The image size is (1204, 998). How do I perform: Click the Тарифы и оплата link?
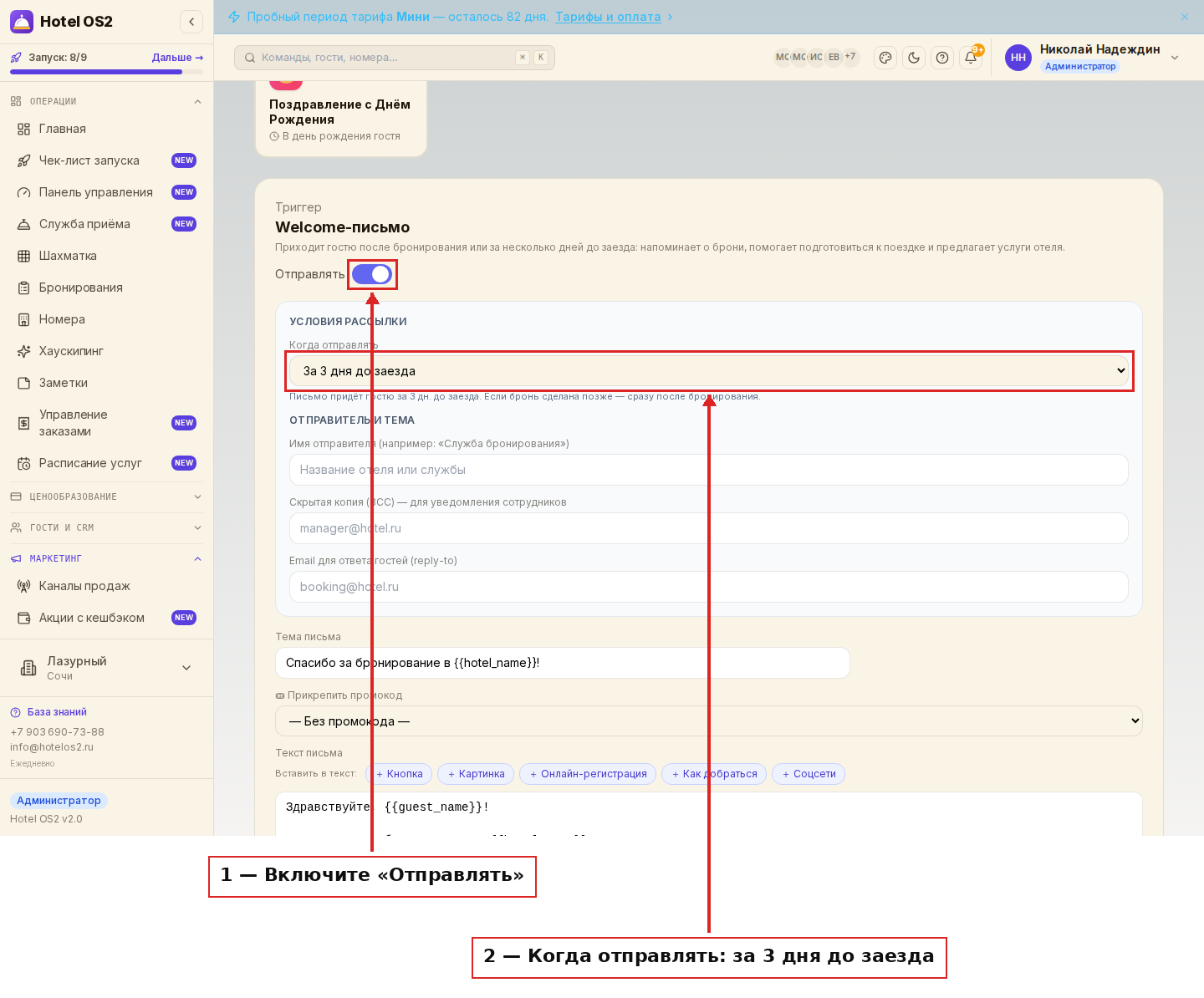608,17
